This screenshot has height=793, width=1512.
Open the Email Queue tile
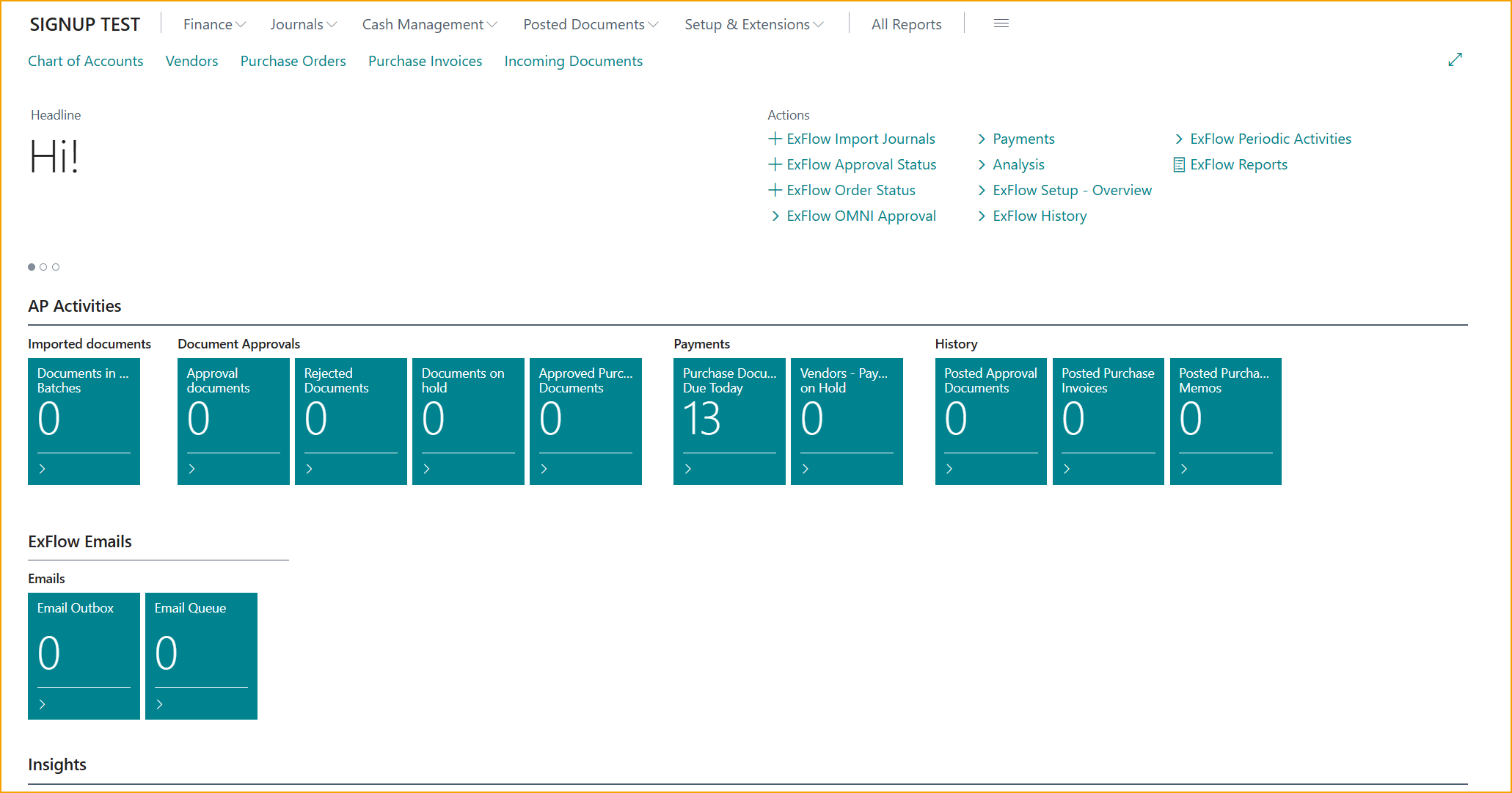tap(201, 656)
